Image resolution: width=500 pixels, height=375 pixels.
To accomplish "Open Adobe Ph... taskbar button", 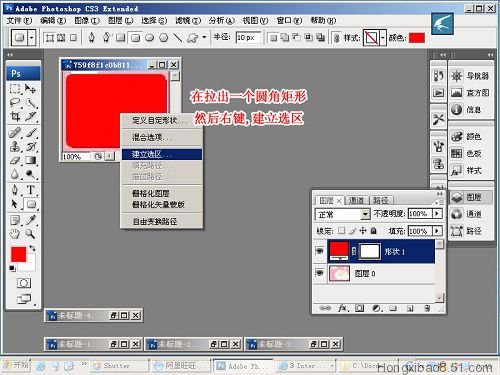I will (243, 366).
